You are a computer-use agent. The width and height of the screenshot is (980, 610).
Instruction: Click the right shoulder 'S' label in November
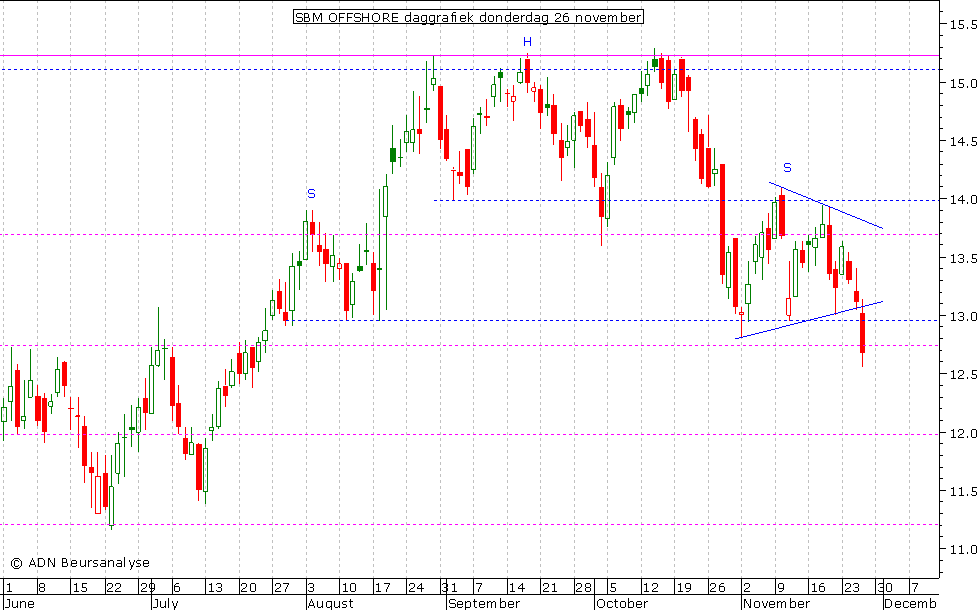point(788,168)
